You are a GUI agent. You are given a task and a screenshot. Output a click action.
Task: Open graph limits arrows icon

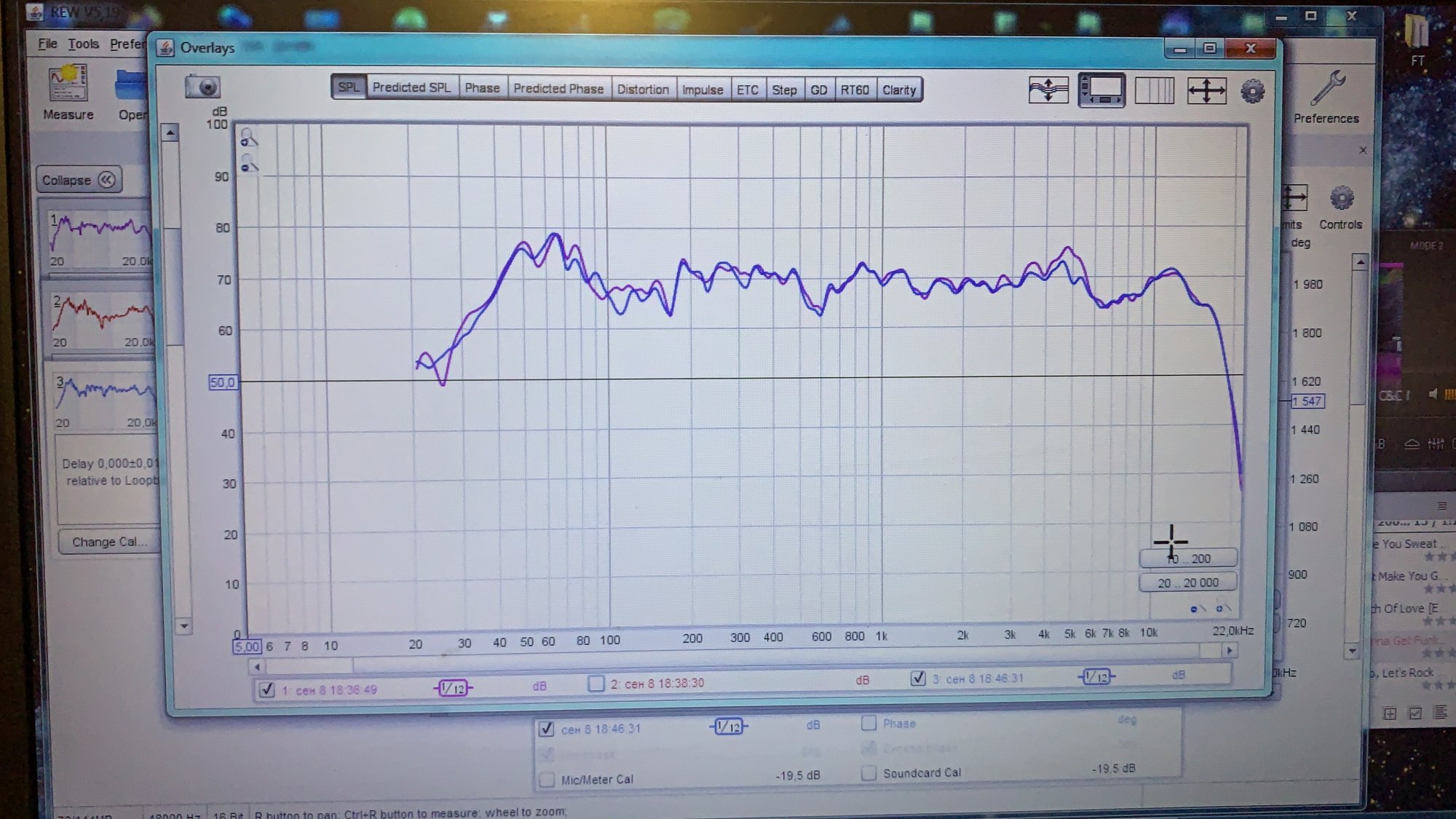tap(1206, 91)
